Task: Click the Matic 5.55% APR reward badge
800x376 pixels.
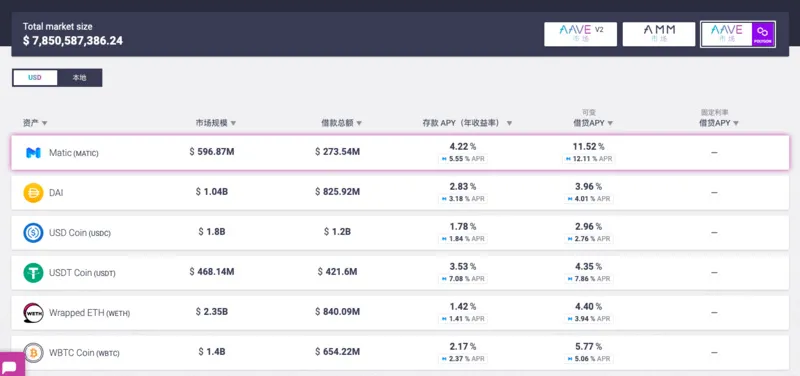Action: tap(463, 159)
